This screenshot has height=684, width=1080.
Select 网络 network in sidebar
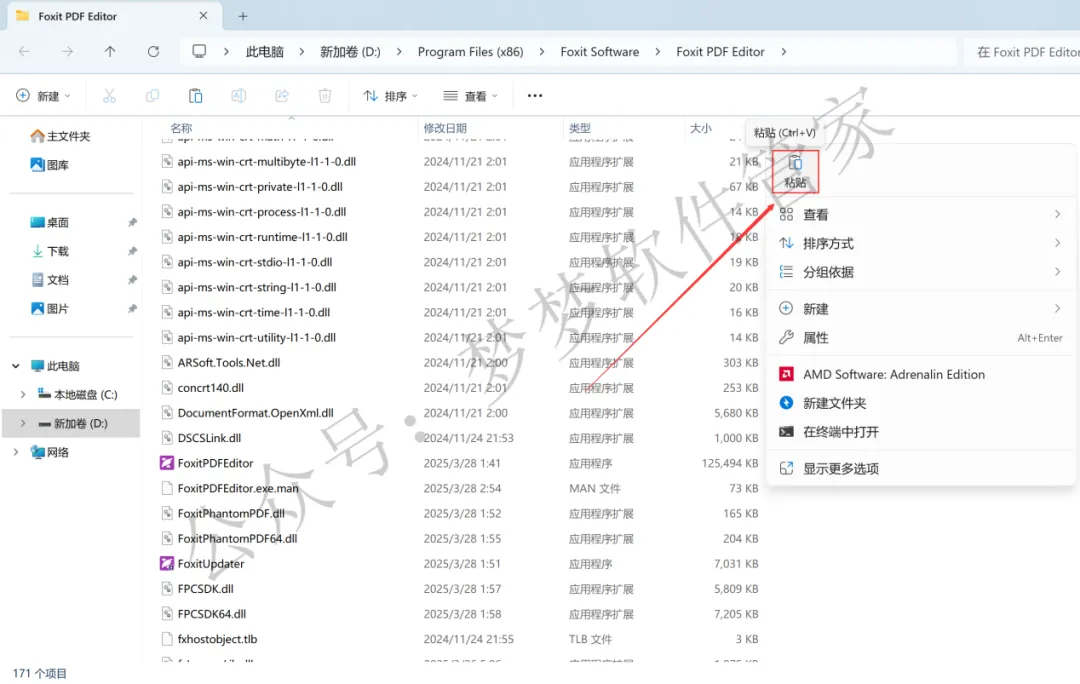pos(50,453)
